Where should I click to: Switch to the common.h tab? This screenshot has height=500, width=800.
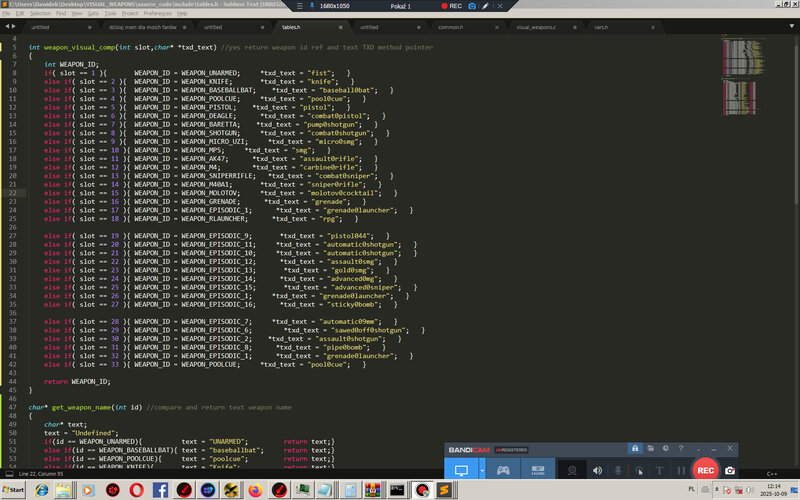[450, 28]
